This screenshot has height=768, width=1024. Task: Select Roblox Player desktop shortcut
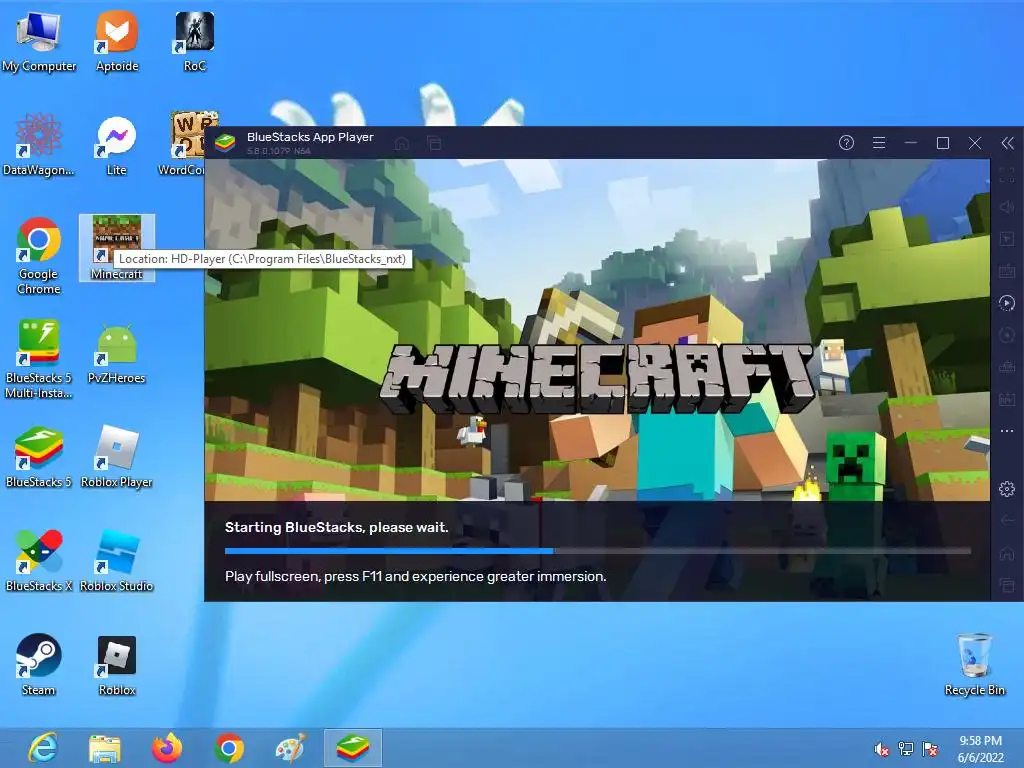(117, 457)
